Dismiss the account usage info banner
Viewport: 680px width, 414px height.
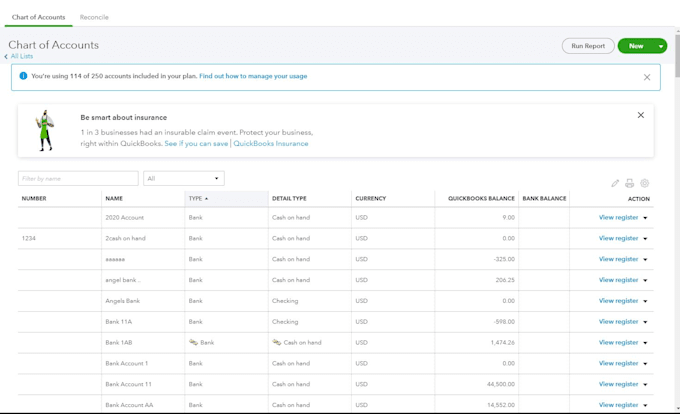coord(647,77)
